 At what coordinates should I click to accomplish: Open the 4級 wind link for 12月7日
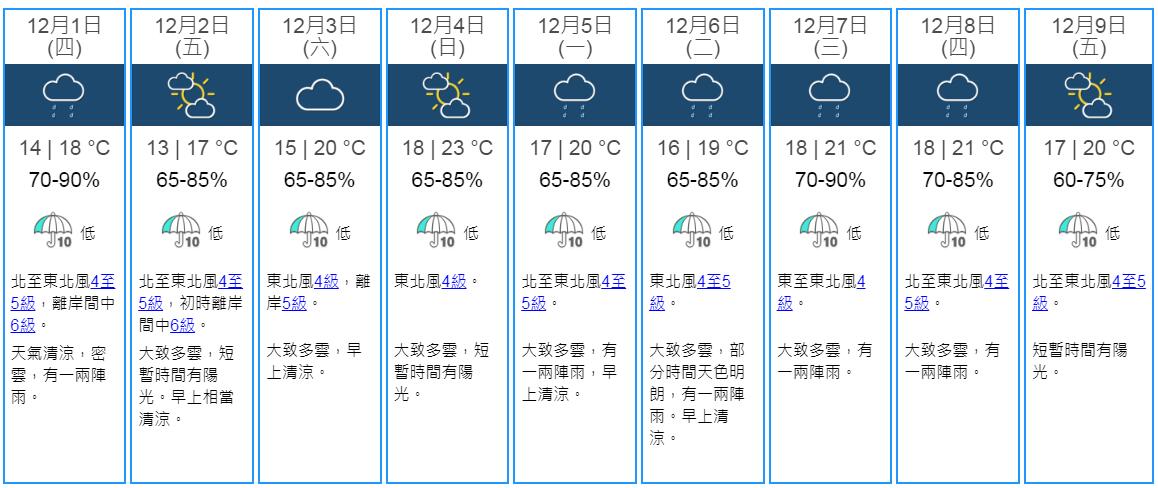[858, 282]
